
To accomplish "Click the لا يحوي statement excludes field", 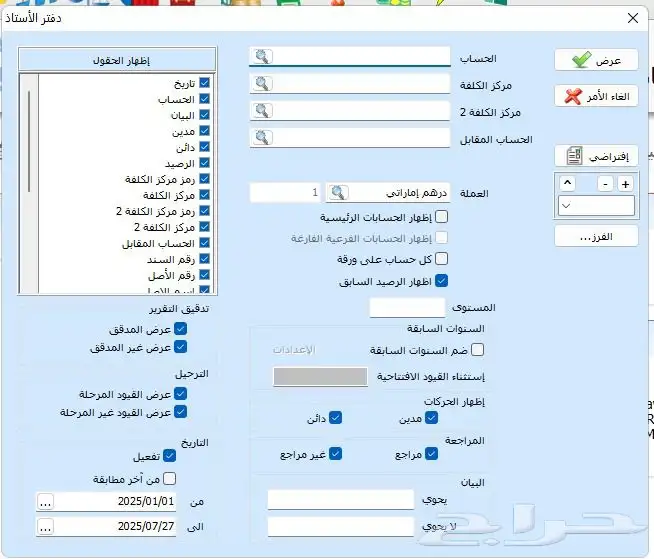I will [x=341, y=527].
